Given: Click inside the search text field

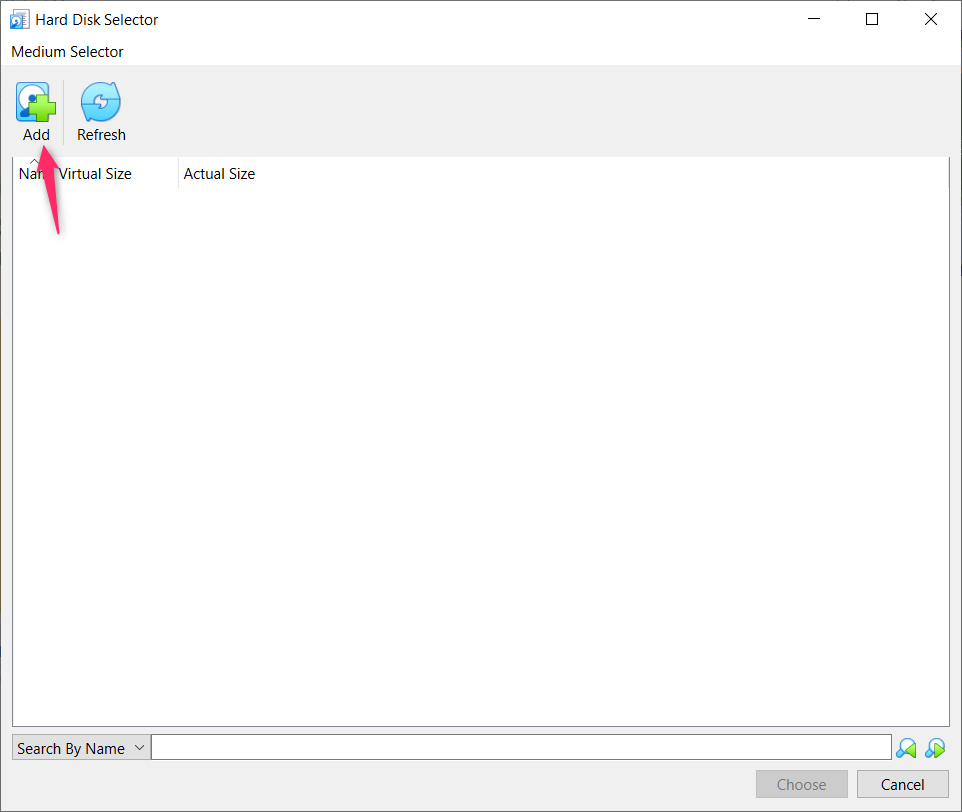Looking at the screenshot, I should click(520, 747).
